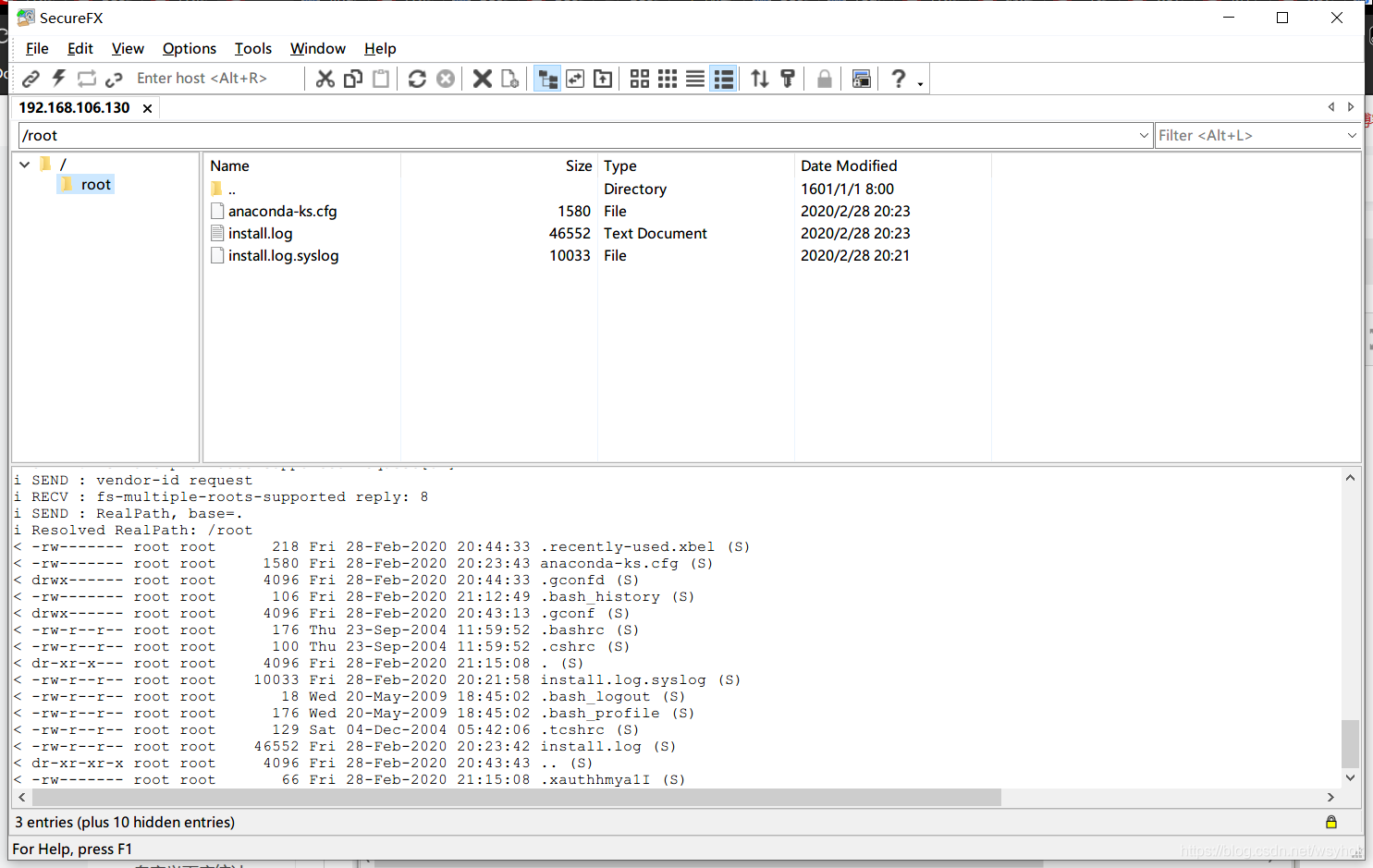This screenshot has height=868, width=1373.
Task: Click the Connect link icon in toolbar
Action: coord(31,79)
